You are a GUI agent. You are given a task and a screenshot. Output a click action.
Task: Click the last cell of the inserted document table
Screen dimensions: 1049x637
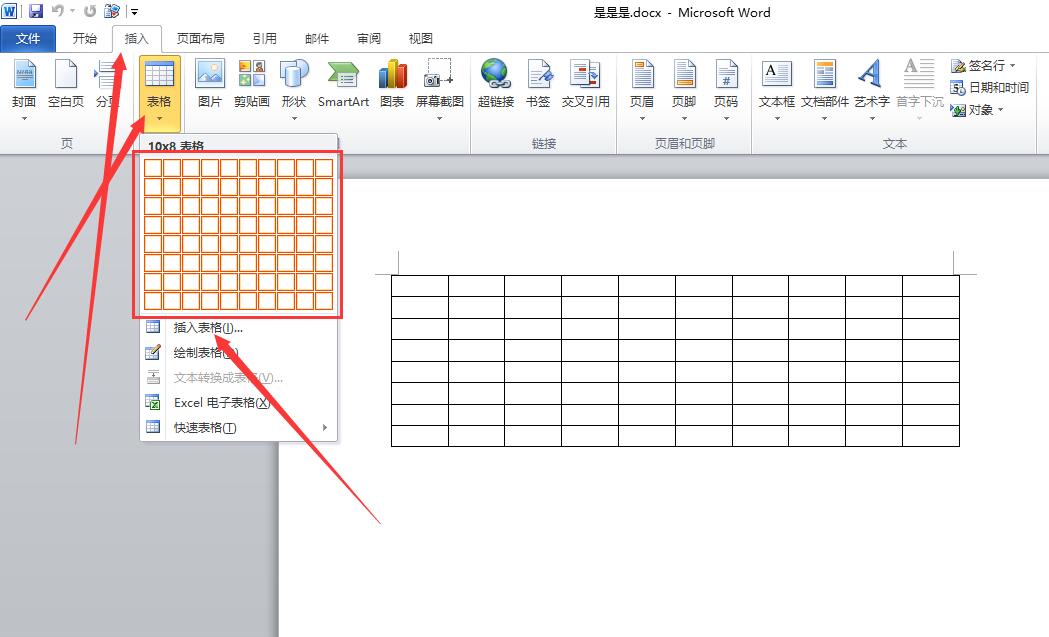click(931, 436)
